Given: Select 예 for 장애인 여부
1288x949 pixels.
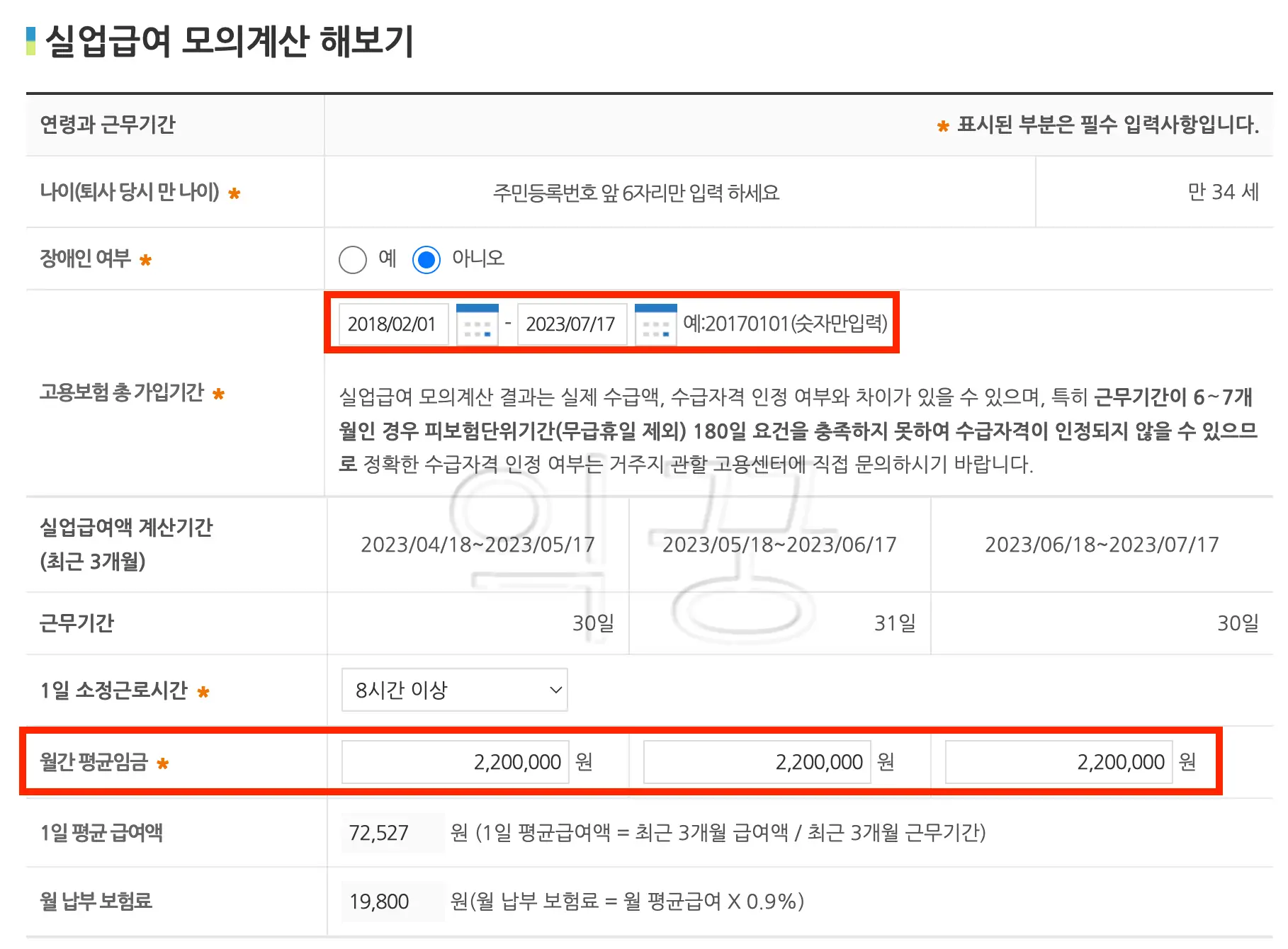Looking at the screenshot, I should coord(353,259).
